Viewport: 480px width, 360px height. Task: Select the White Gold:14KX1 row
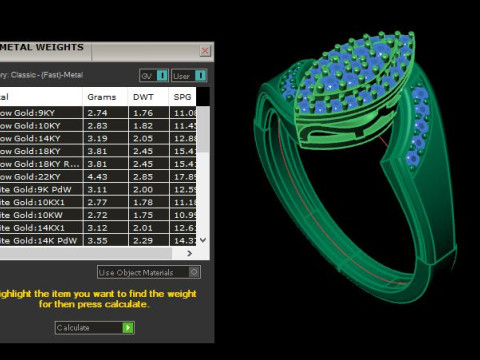pyautogui.click(x=98, y=228)
